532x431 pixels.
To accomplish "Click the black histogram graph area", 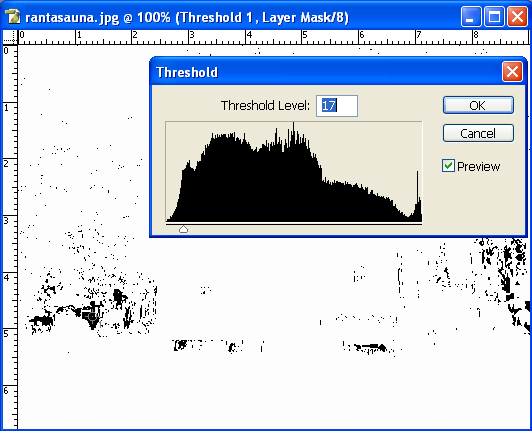I will tap(294, 172).
